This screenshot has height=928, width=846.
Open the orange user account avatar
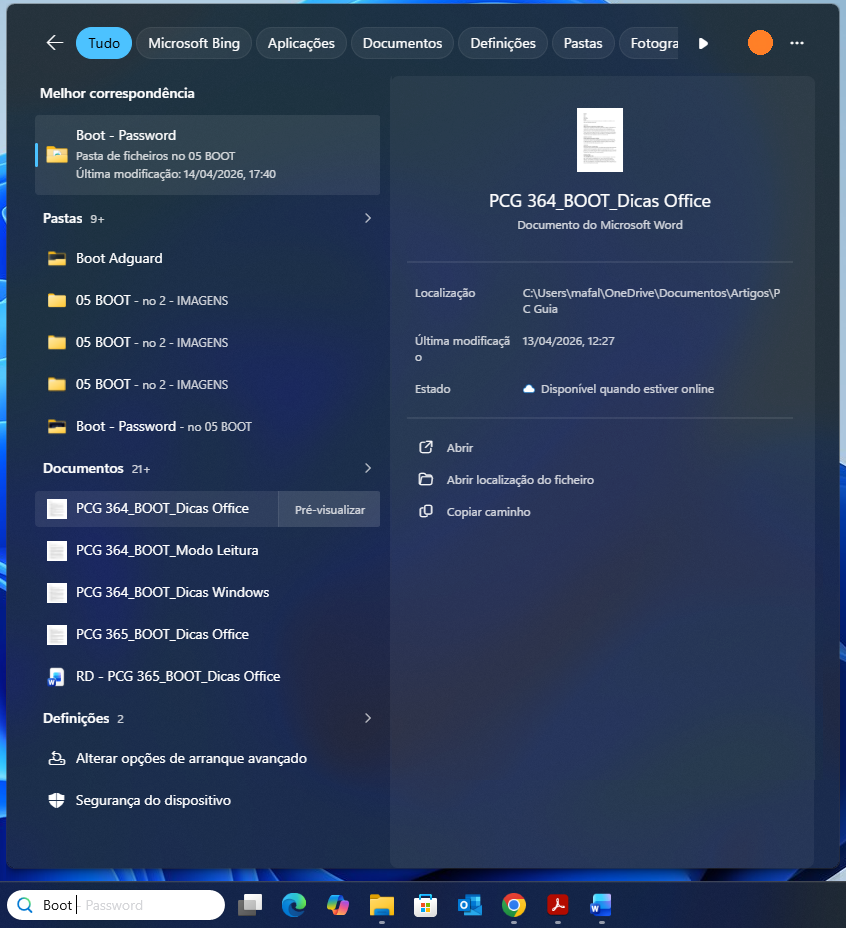tap(760, 43)
